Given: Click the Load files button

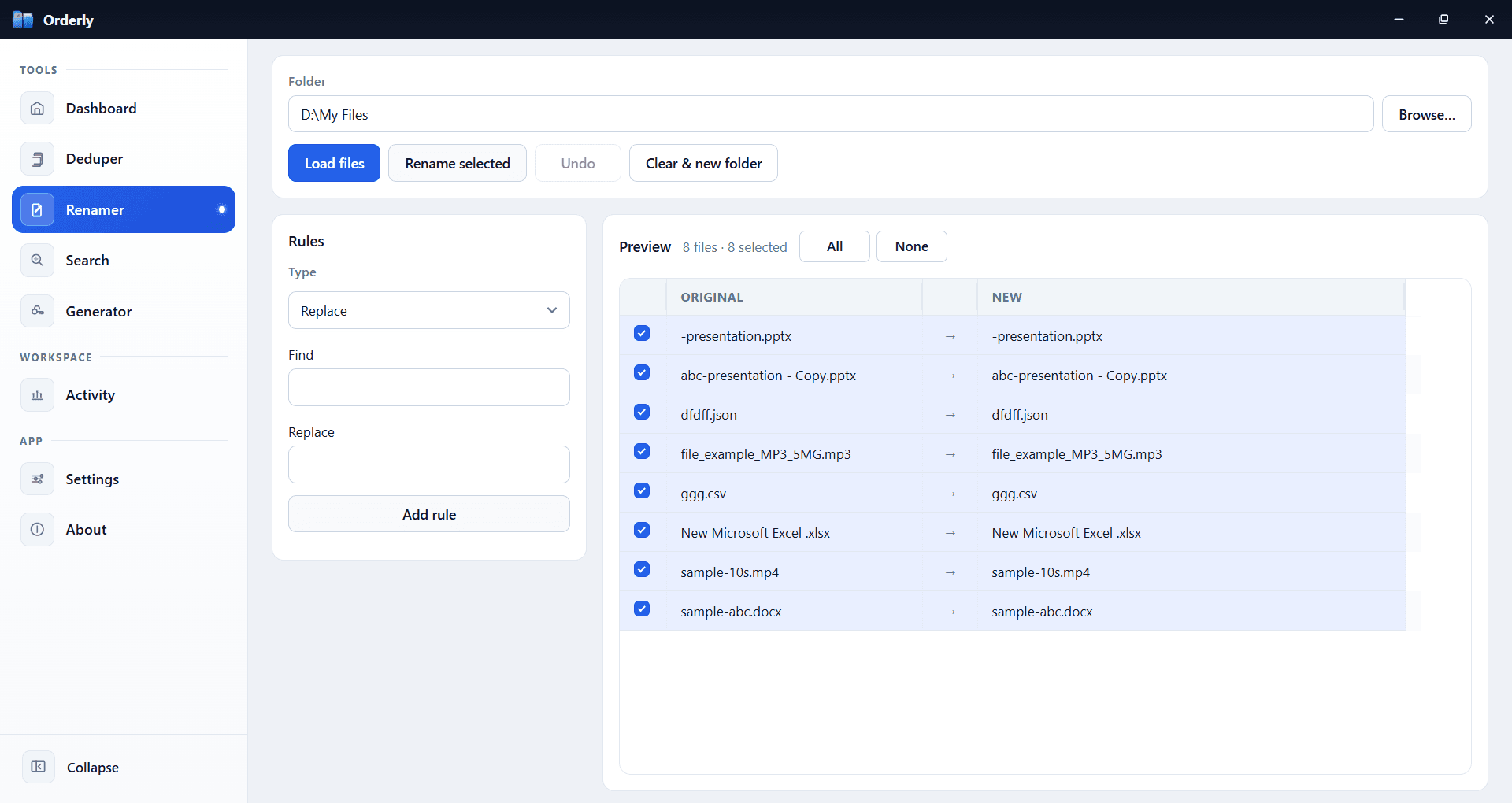Looking at the screenshot, I should pyautogui.click(x=334, y=163).
